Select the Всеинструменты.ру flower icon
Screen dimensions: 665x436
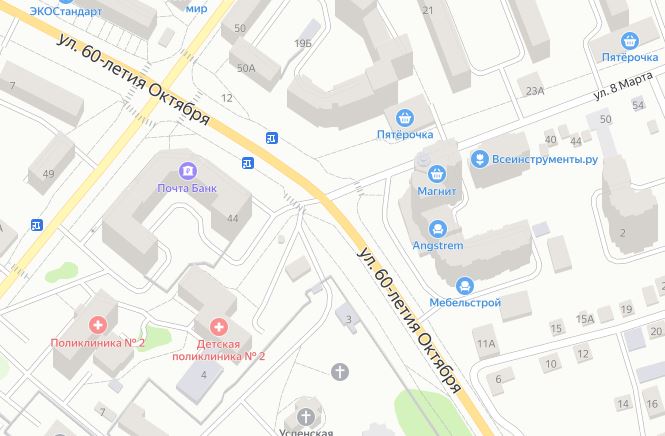[480, 159]
